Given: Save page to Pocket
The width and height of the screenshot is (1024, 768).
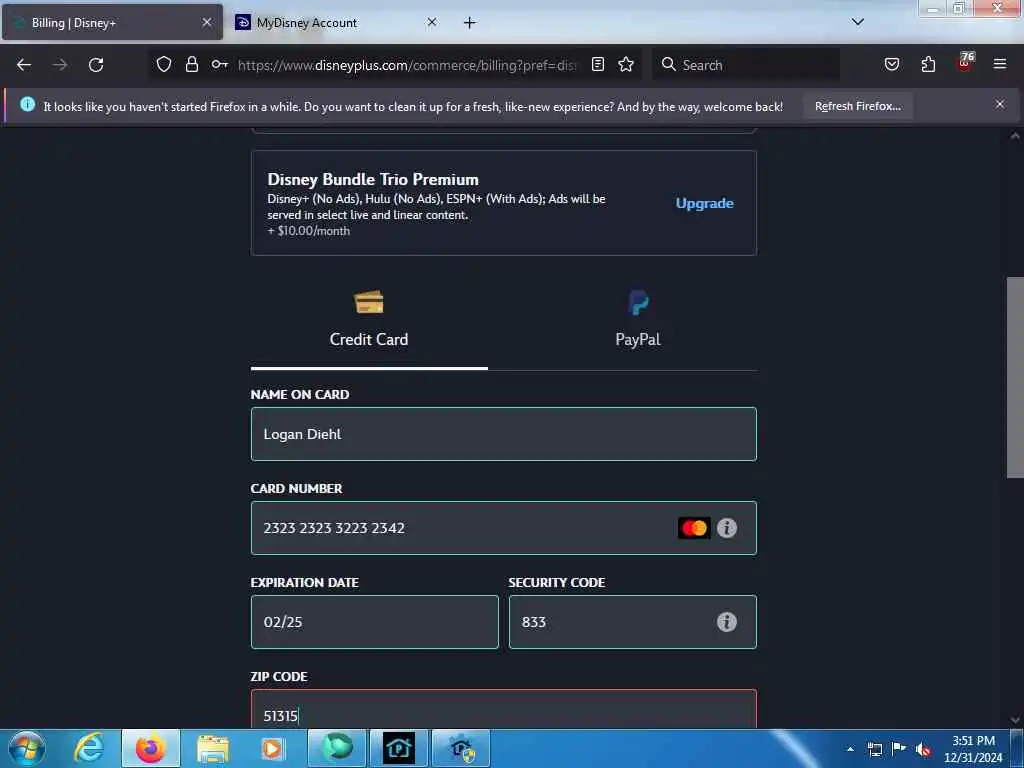Looking at the screenshot, I should point(891,65).
